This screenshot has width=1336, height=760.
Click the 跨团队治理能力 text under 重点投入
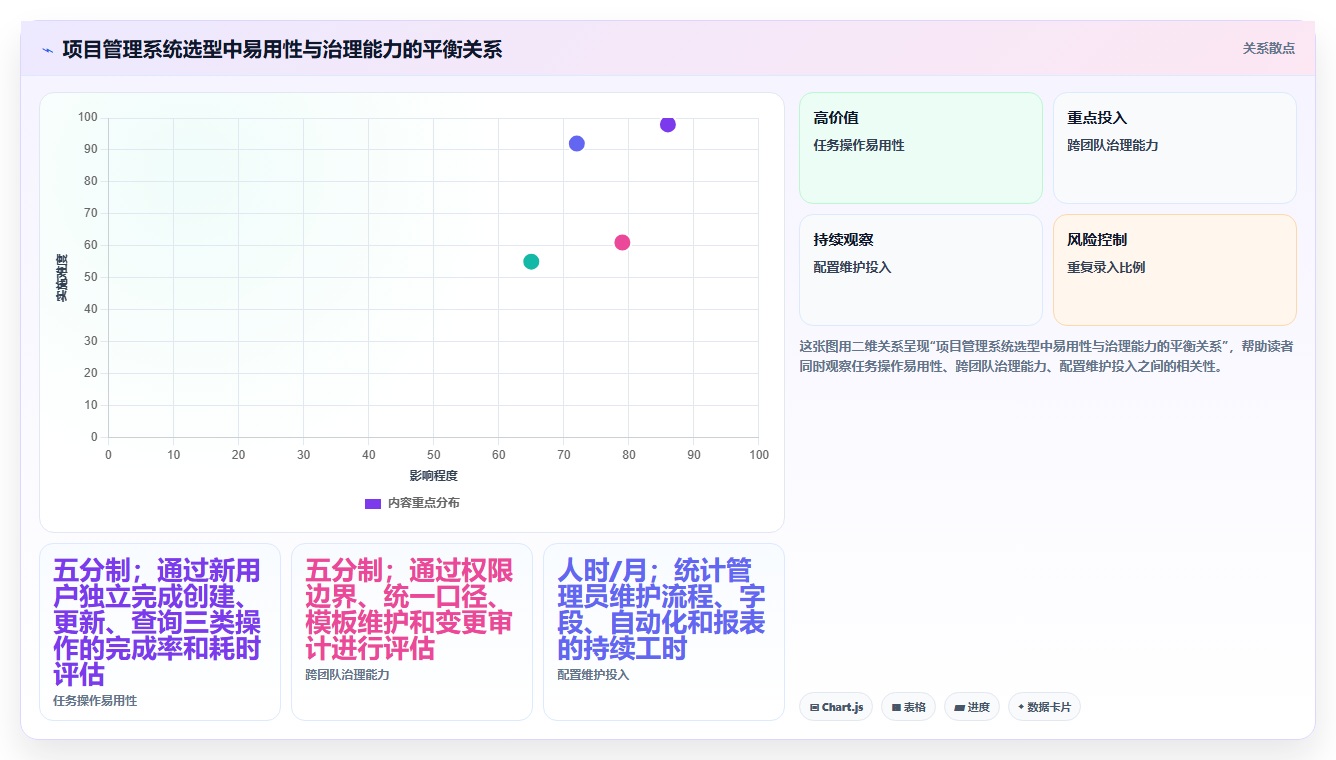[1113, 145]
